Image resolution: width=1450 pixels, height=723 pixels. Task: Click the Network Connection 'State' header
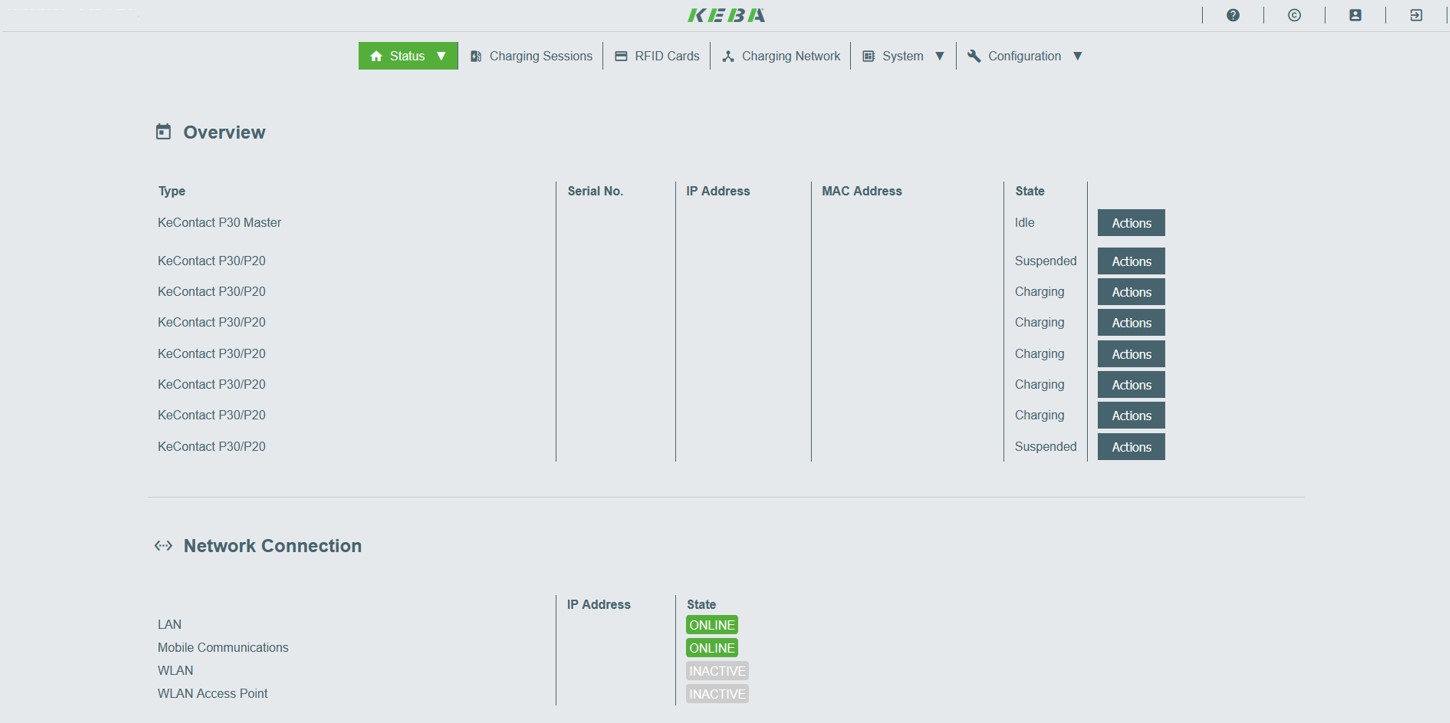click(701, 604)
